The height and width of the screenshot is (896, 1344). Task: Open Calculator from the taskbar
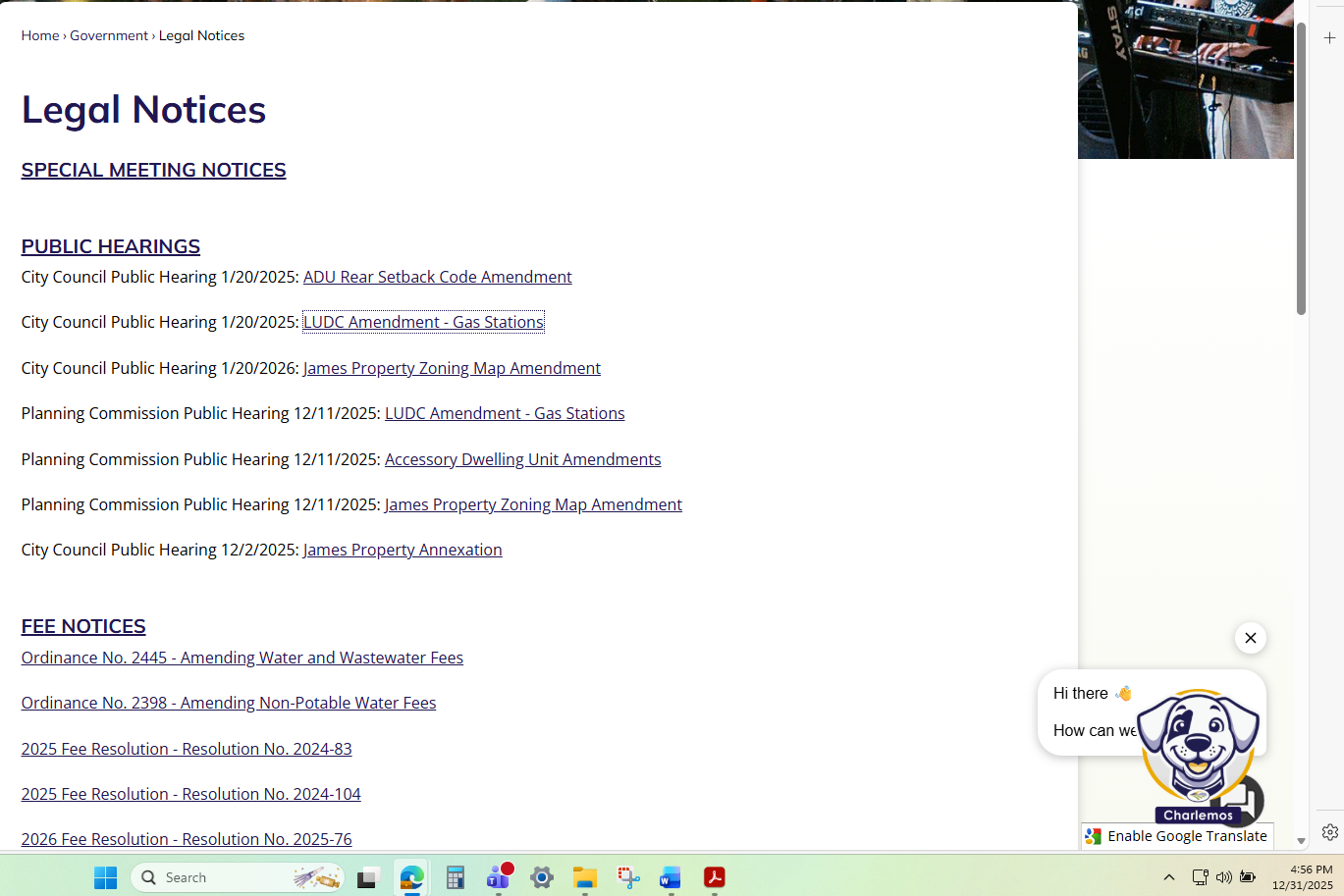pos(455,877)
